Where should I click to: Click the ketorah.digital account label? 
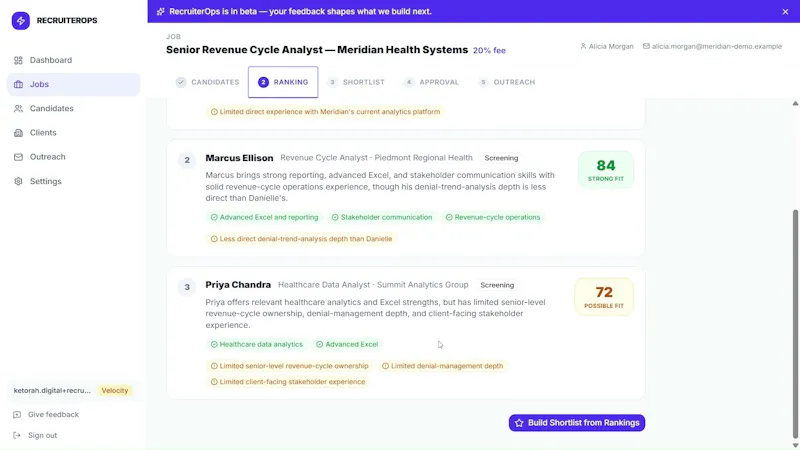click(x=52, y=390)
